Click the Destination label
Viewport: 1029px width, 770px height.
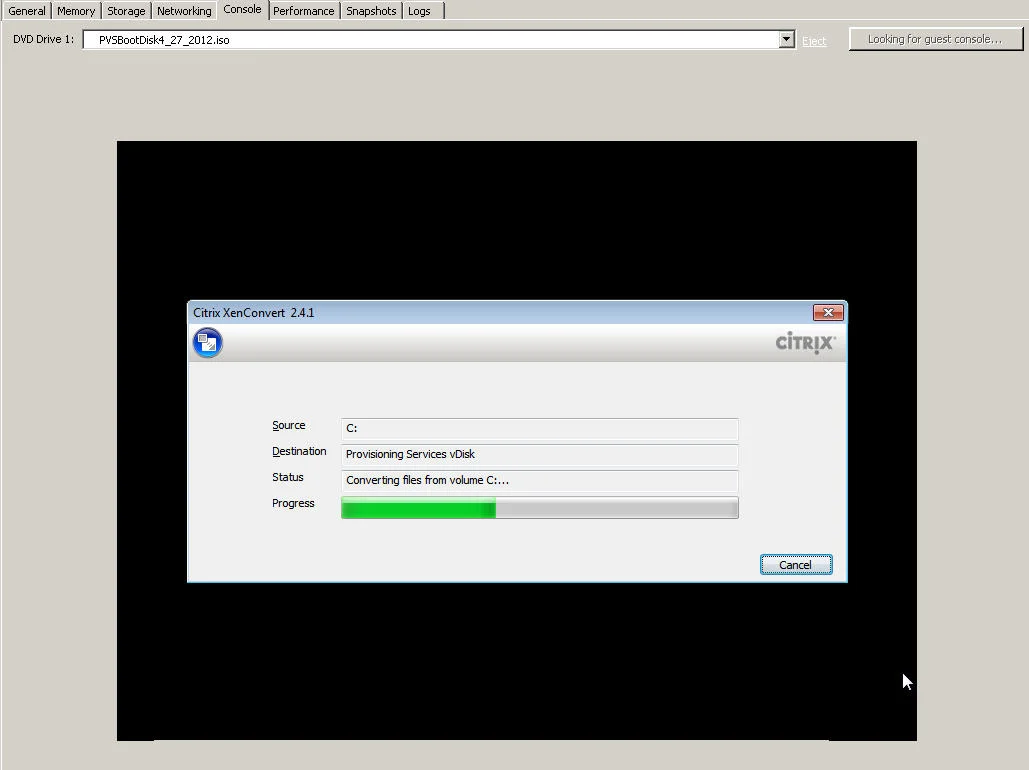pos(299,451)
